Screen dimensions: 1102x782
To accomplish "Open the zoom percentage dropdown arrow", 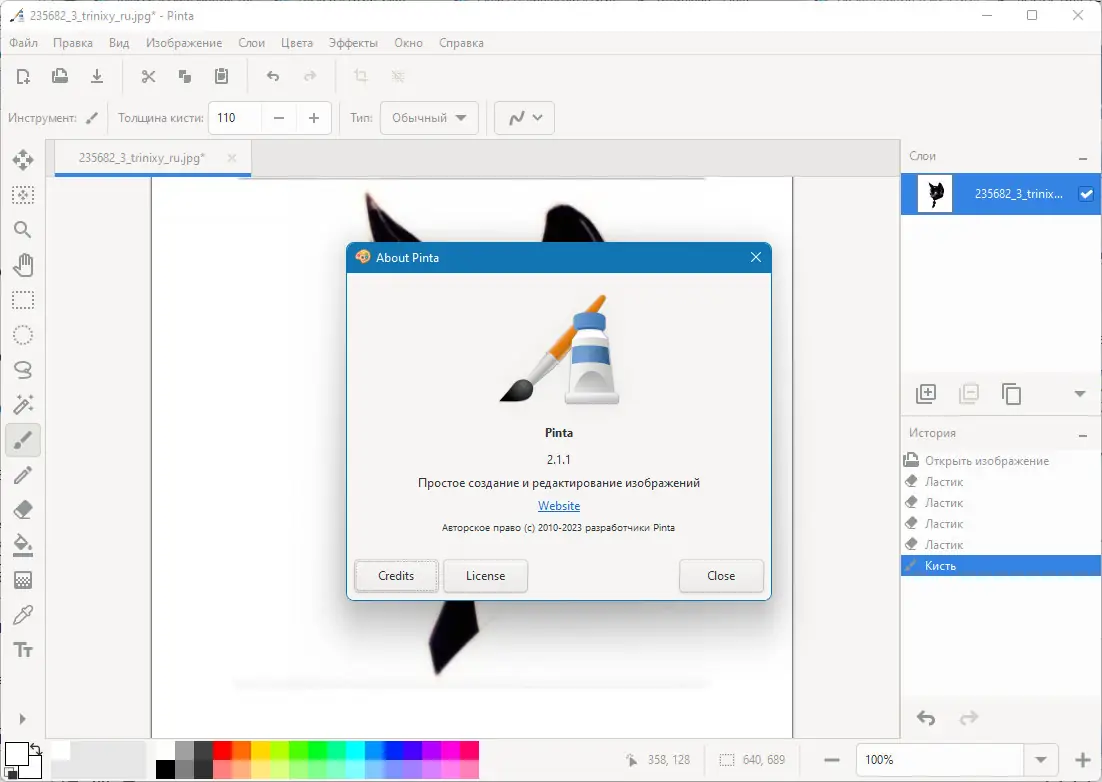I will click(1041, 760).
